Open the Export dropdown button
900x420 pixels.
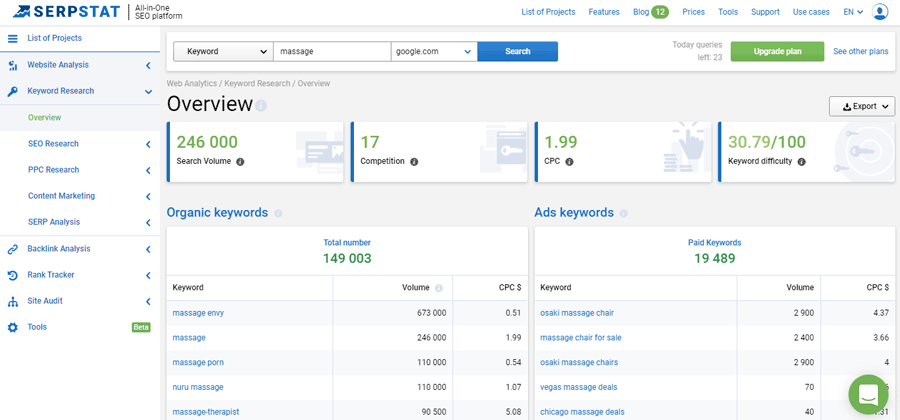click(x=862, y=106)
